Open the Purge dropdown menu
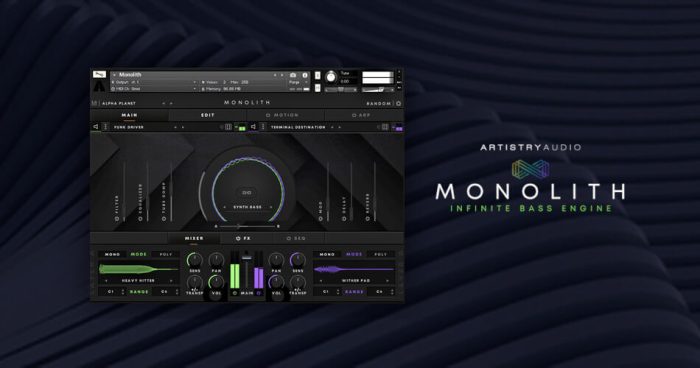 [298, 82]
